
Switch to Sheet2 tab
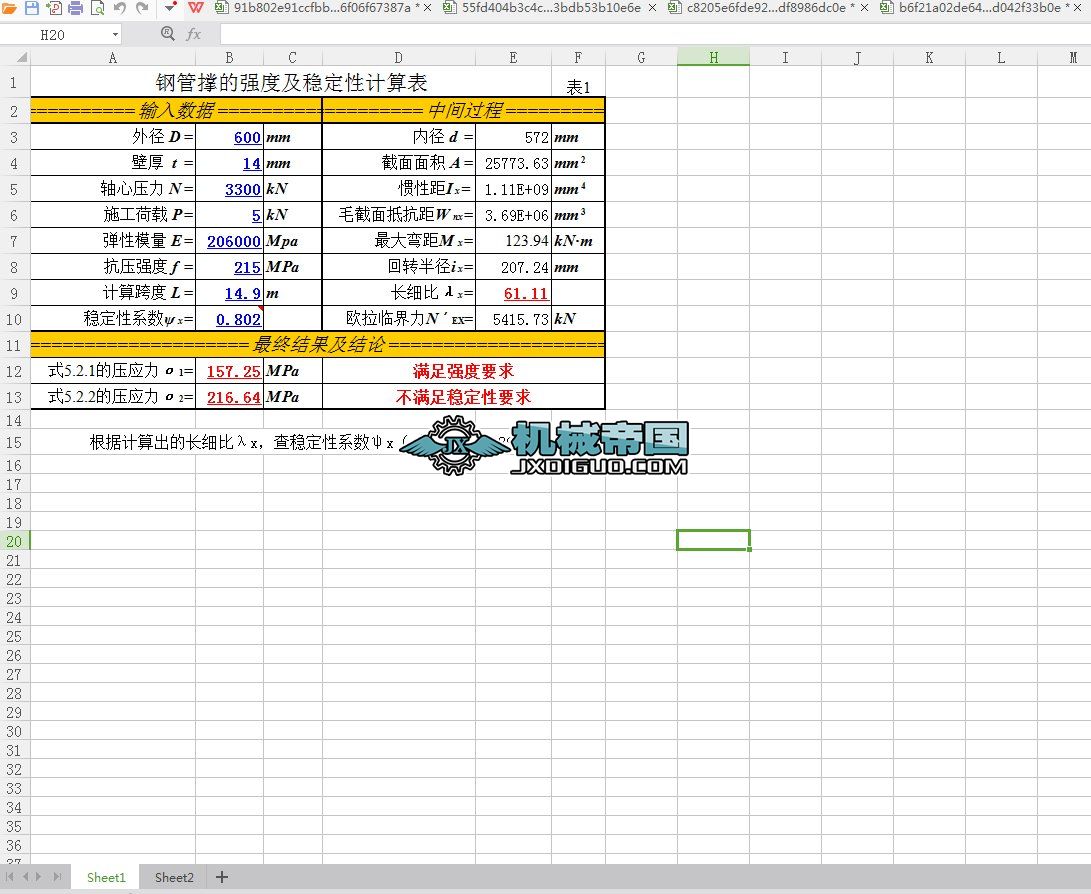tap(172, 877)
